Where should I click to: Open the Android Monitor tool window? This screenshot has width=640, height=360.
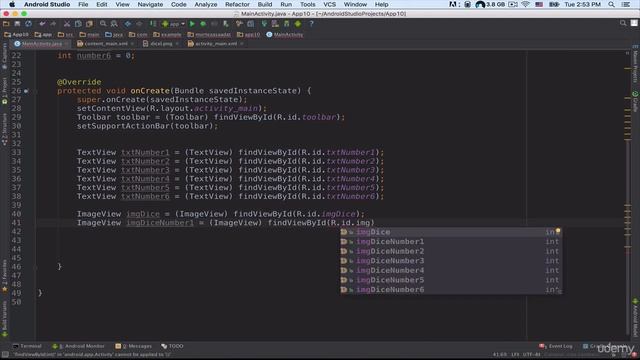coord(78,346)
